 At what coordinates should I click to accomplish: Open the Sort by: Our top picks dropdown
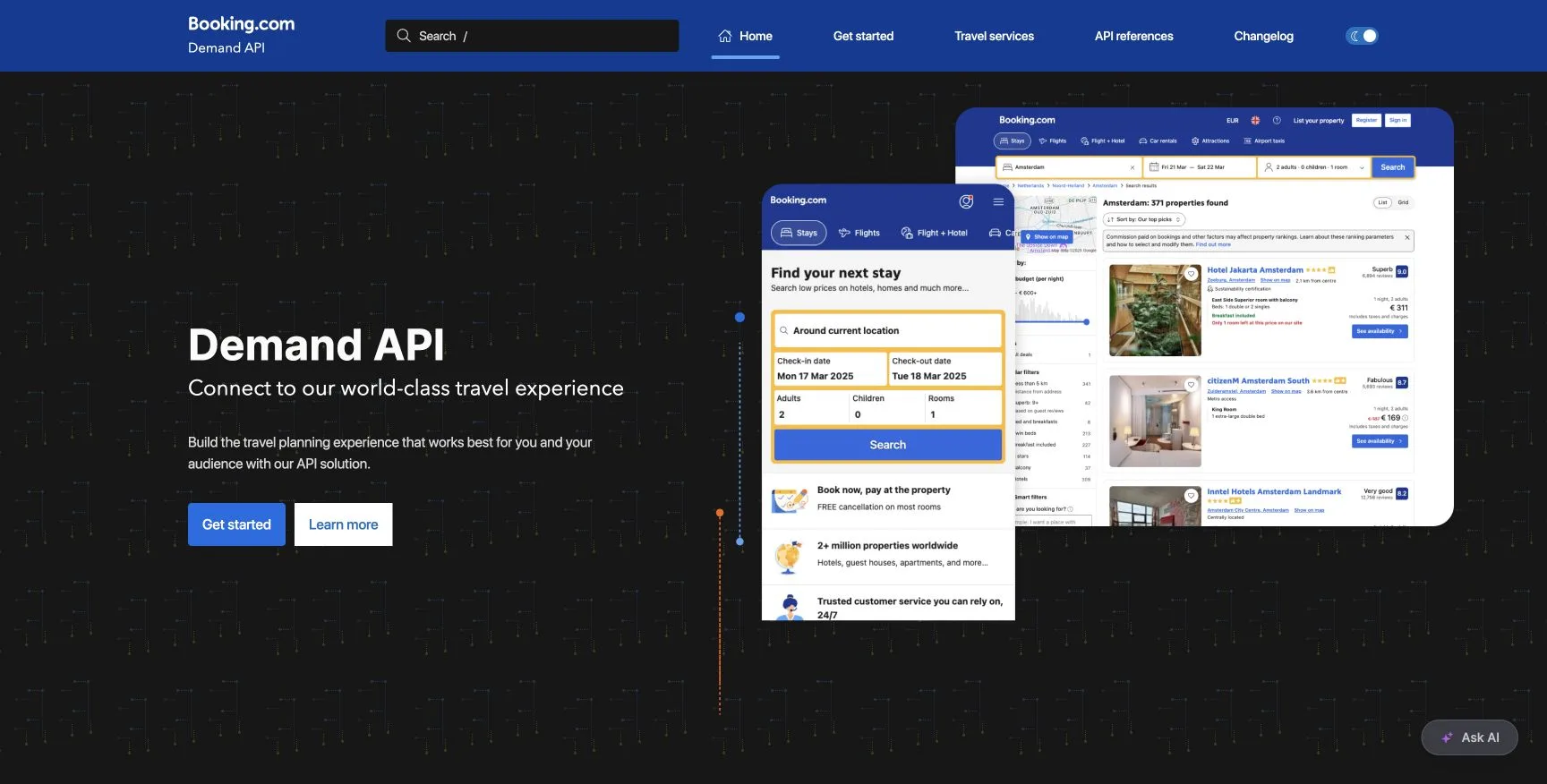[x=1144, y=219]
